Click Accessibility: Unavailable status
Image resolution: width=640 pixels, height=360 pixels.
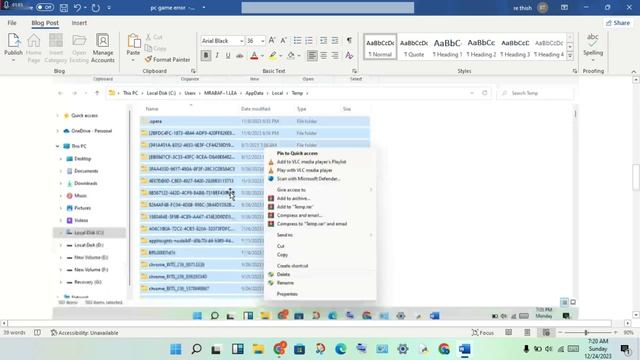(84, 333)
